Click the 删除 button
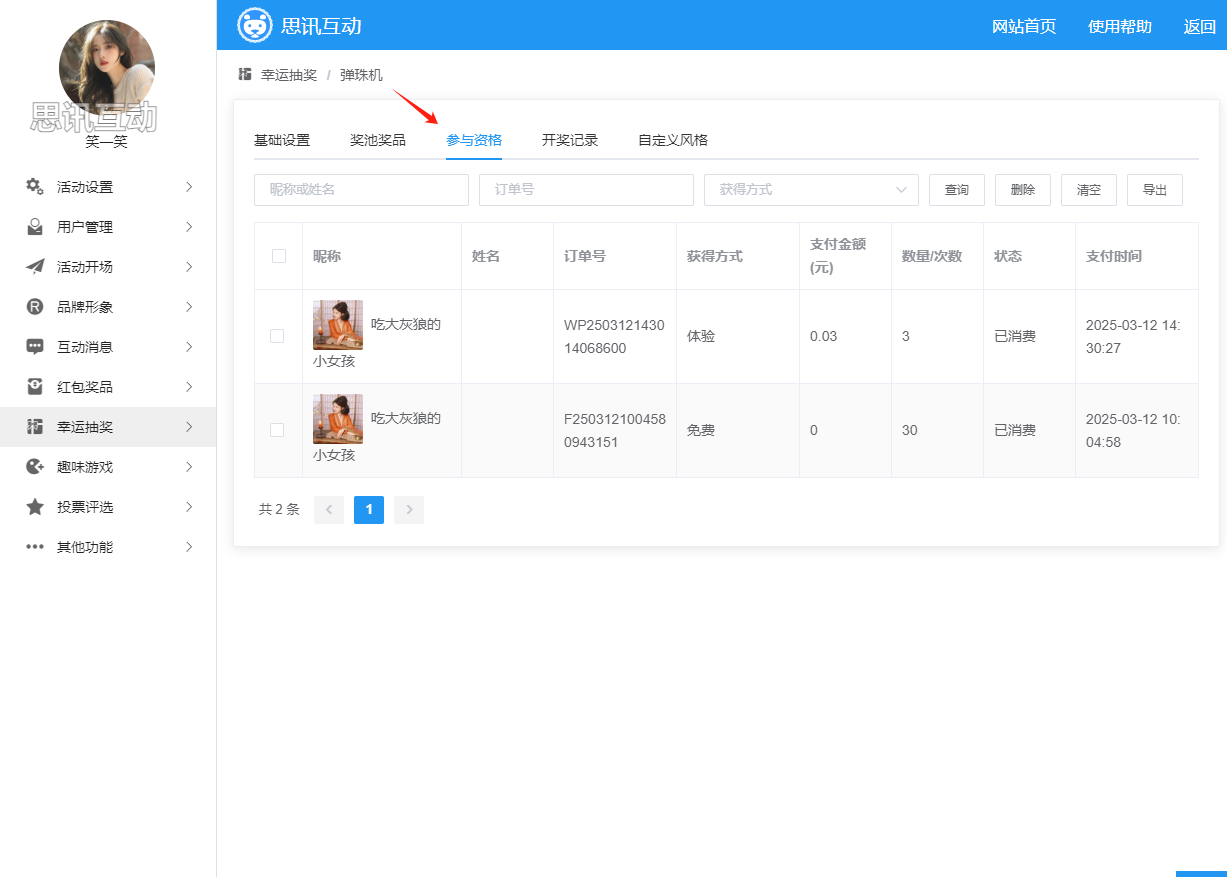 [1023, 190]
